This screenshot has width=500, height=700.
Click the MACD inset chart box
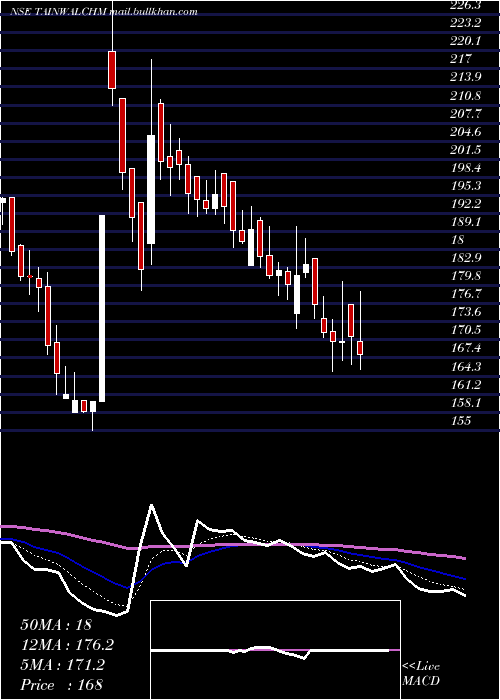point(275,650)
